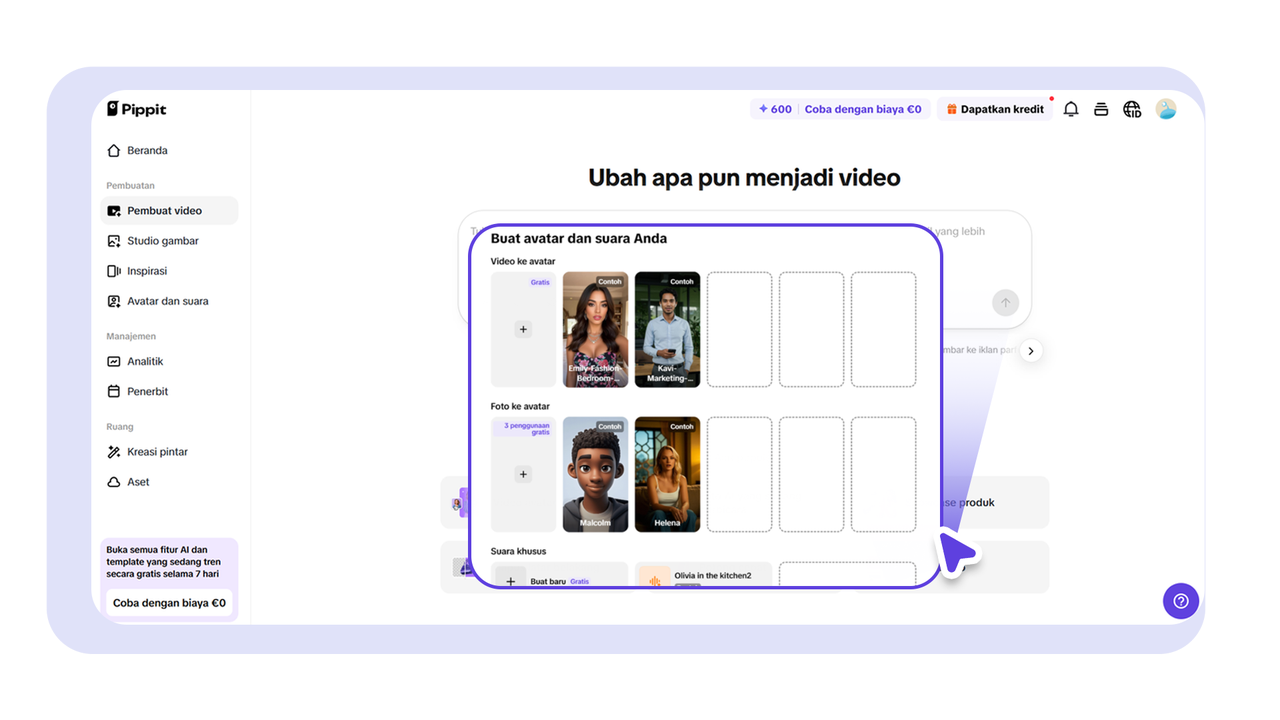Open the Analitik panel
Image resolution: width=1280 pixels, height=720 pixels.
coord(147,361)
